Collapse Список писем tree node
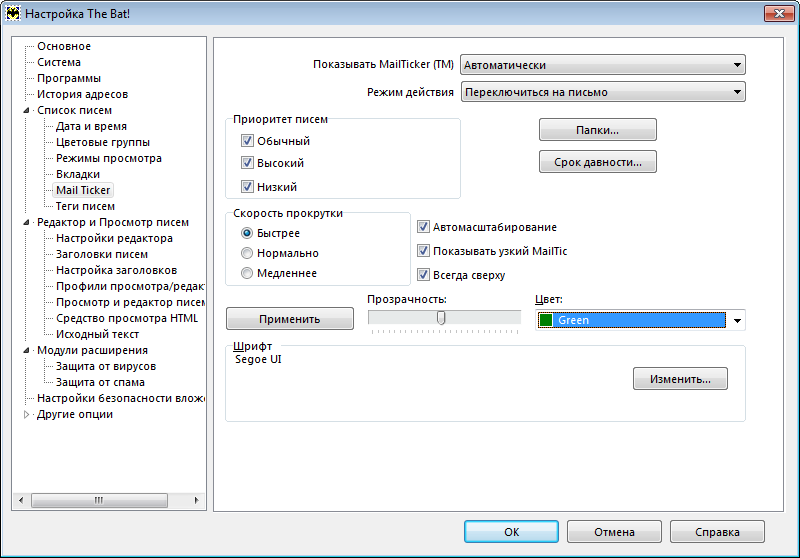The height and width of the screenshot is (558, 800). (x=27, y=110)
